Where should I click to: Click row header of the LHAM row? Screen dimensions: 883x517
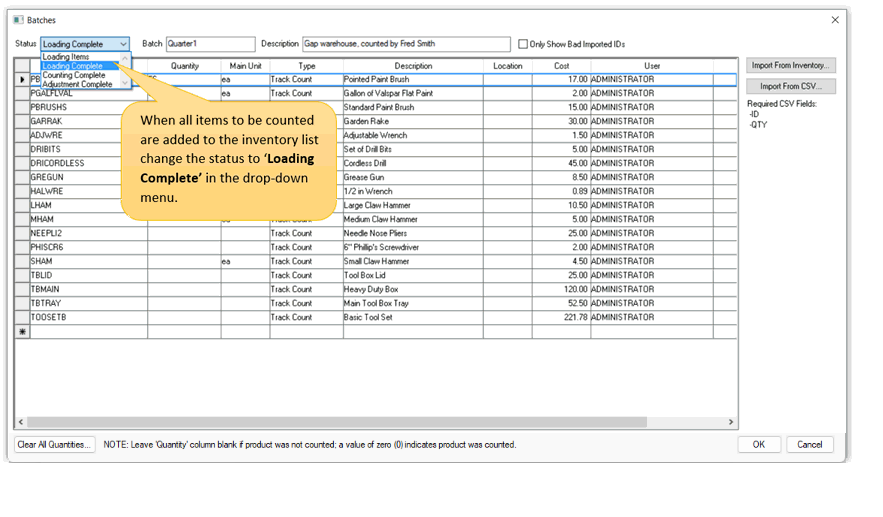[x=22, y=206]
